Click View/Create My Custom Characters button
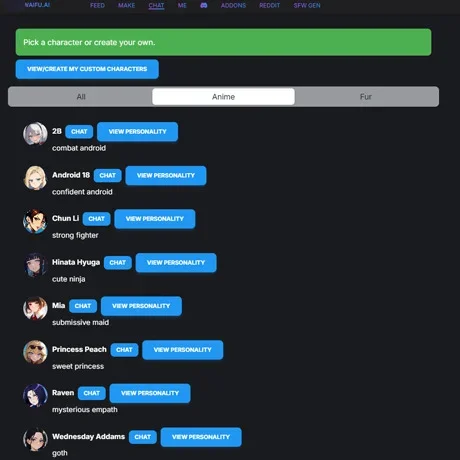The image size is (460, 460). [87, 69]
